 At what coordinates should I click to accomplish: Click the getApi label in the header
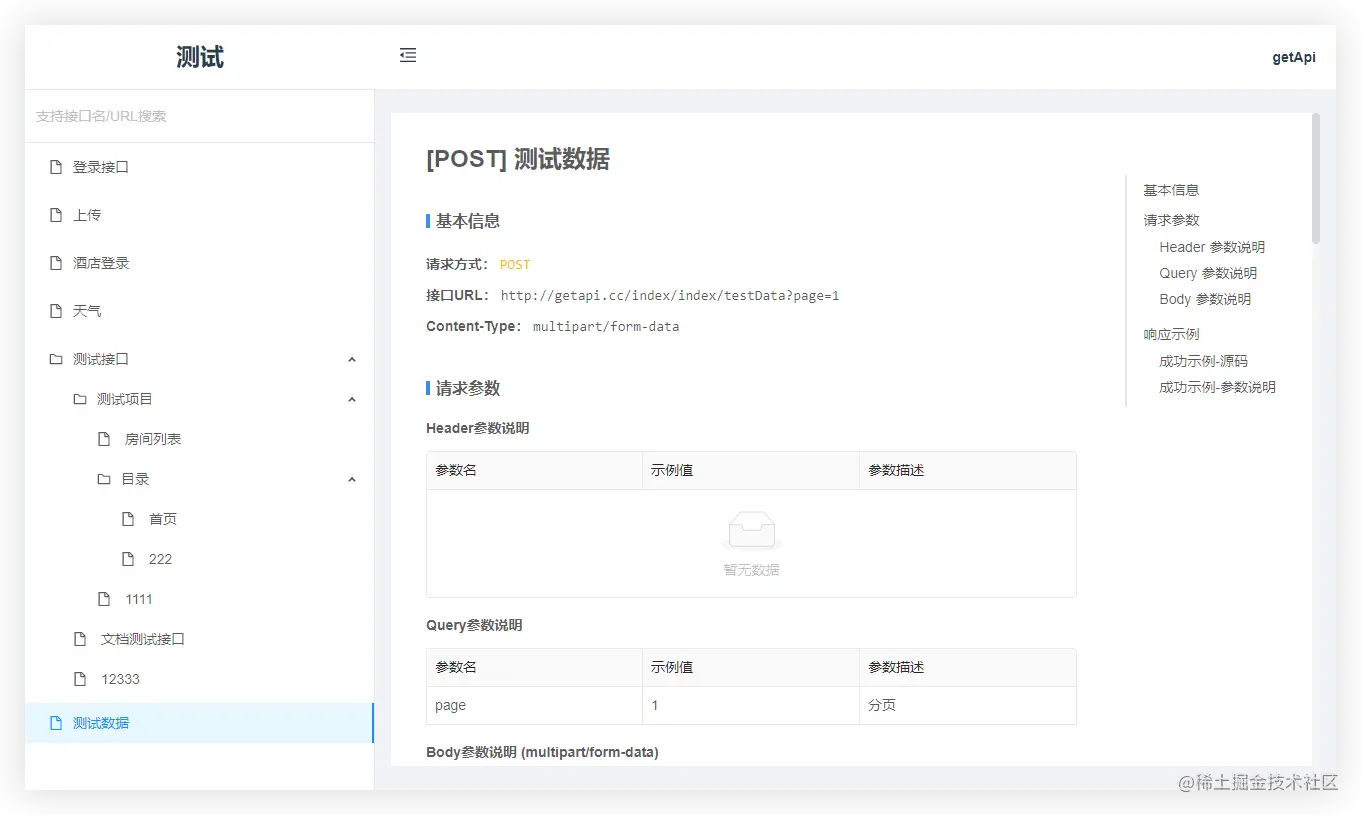point(1294,57)
